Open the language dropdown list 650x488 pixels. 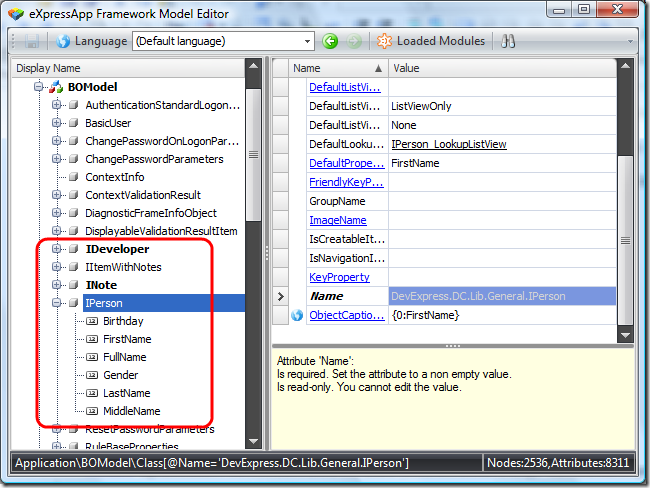pos(307,41)
